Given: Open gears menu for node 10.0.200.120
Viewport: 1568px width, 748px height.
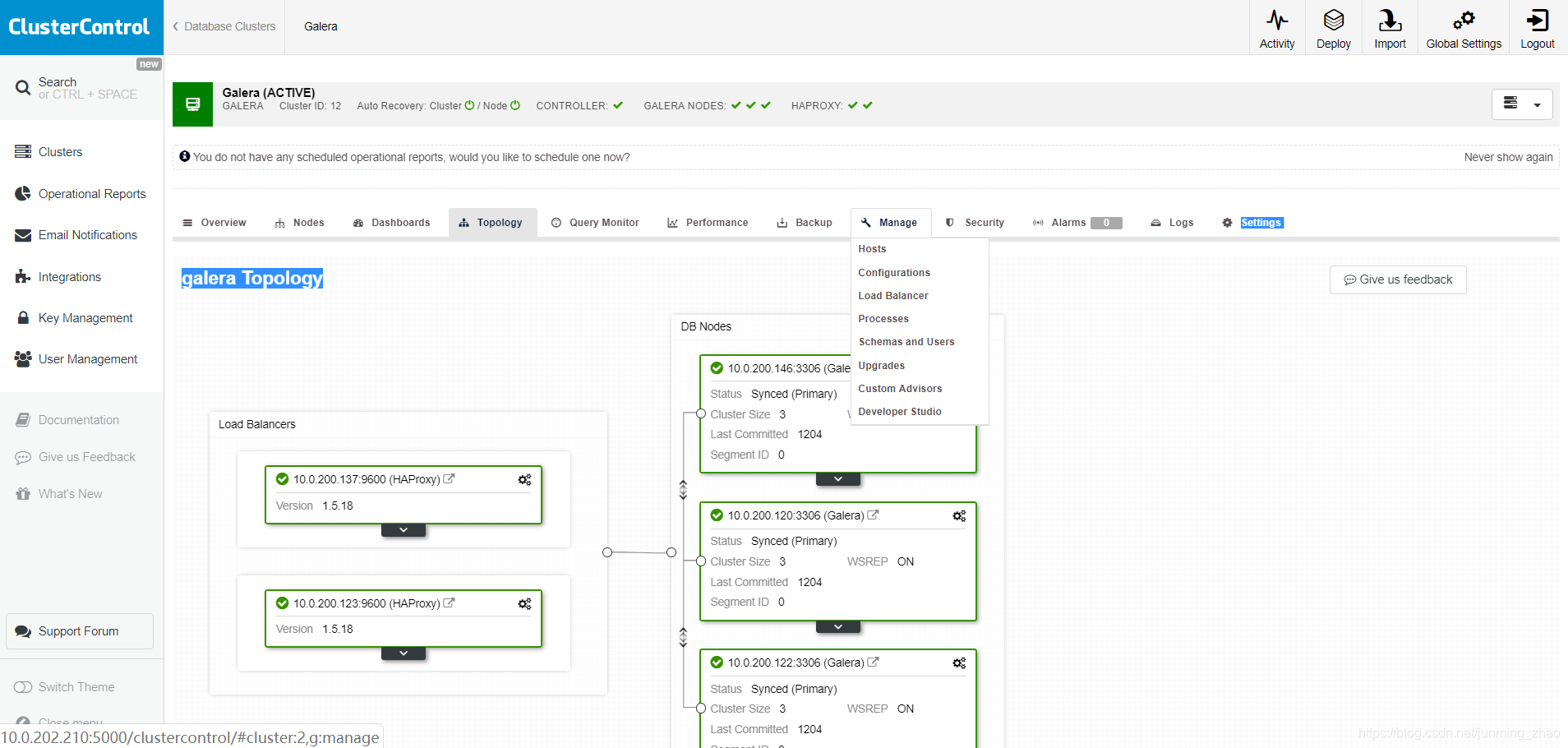Looking at the screenshot, I should [959, 516].
